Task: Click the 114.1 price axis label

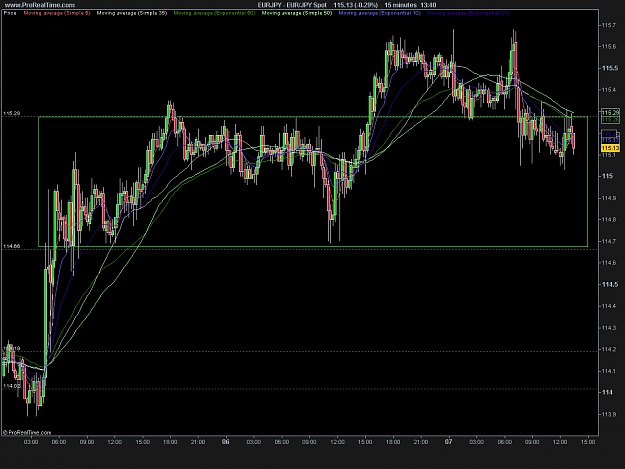Action: [x=608, y=371]
